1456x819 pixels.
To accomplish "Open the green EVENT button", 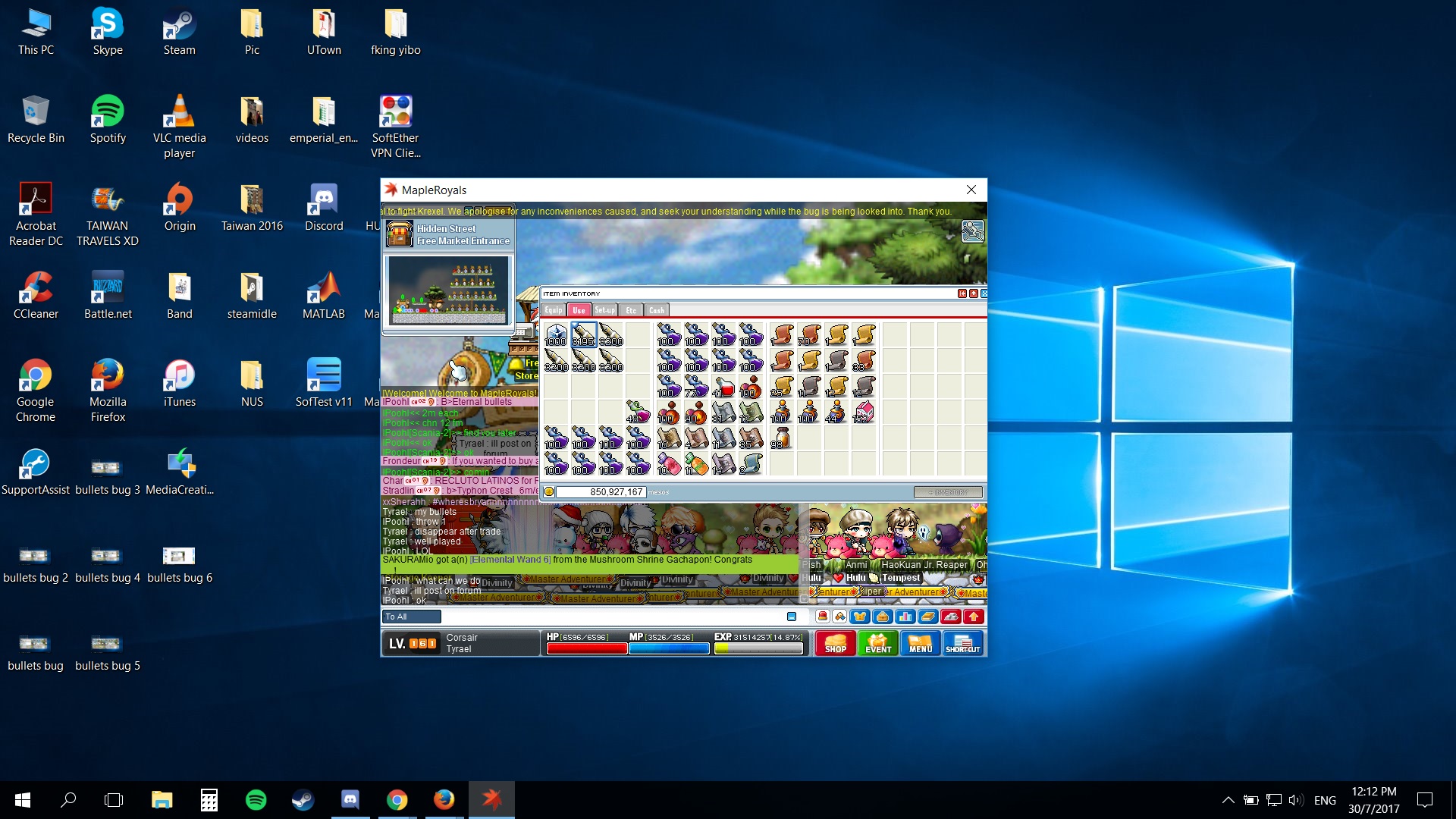I will click(878, 643).
